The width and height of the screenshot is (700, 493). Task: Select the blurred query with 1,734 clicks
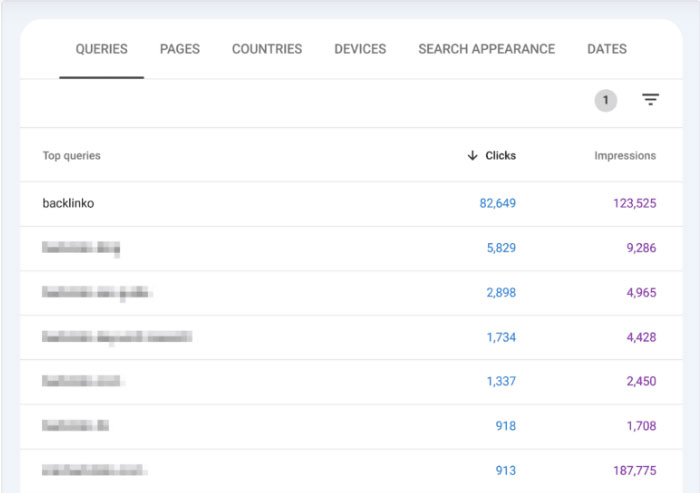point(117,337)
